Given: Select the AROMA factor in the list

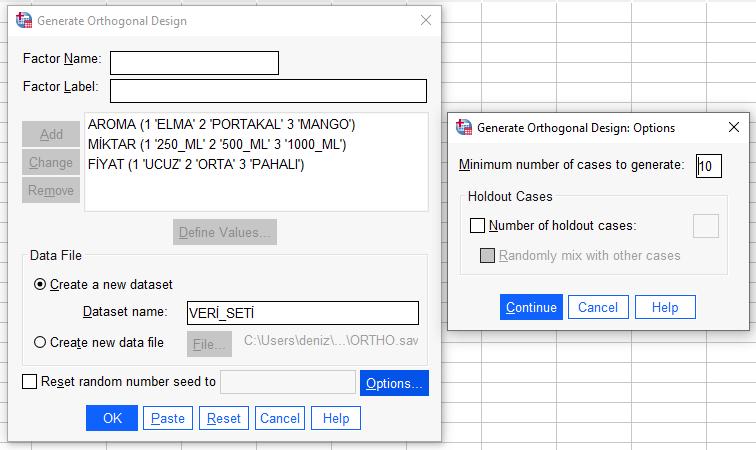Looking at the screenshot, I should [221, 125].
